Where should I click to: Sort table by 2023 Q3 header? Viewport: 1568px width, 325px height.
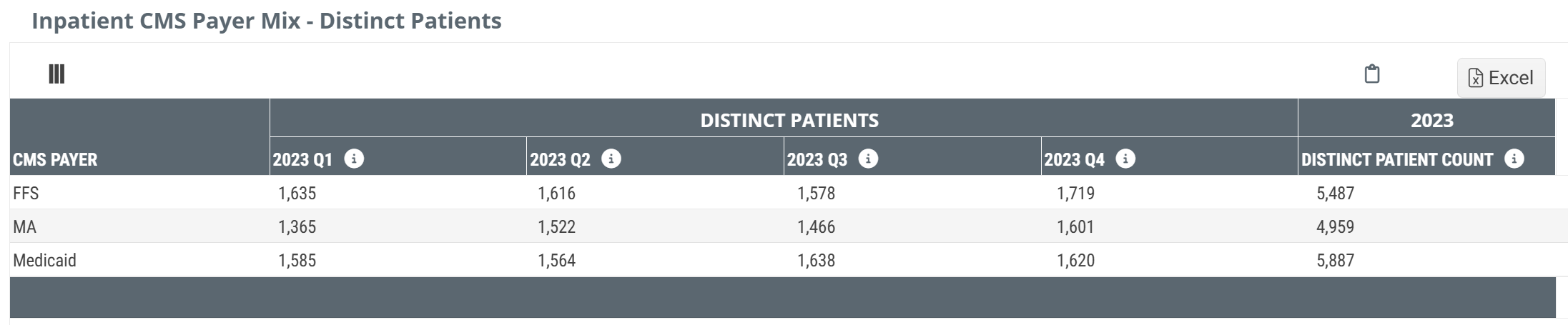(x=817, y=159)
